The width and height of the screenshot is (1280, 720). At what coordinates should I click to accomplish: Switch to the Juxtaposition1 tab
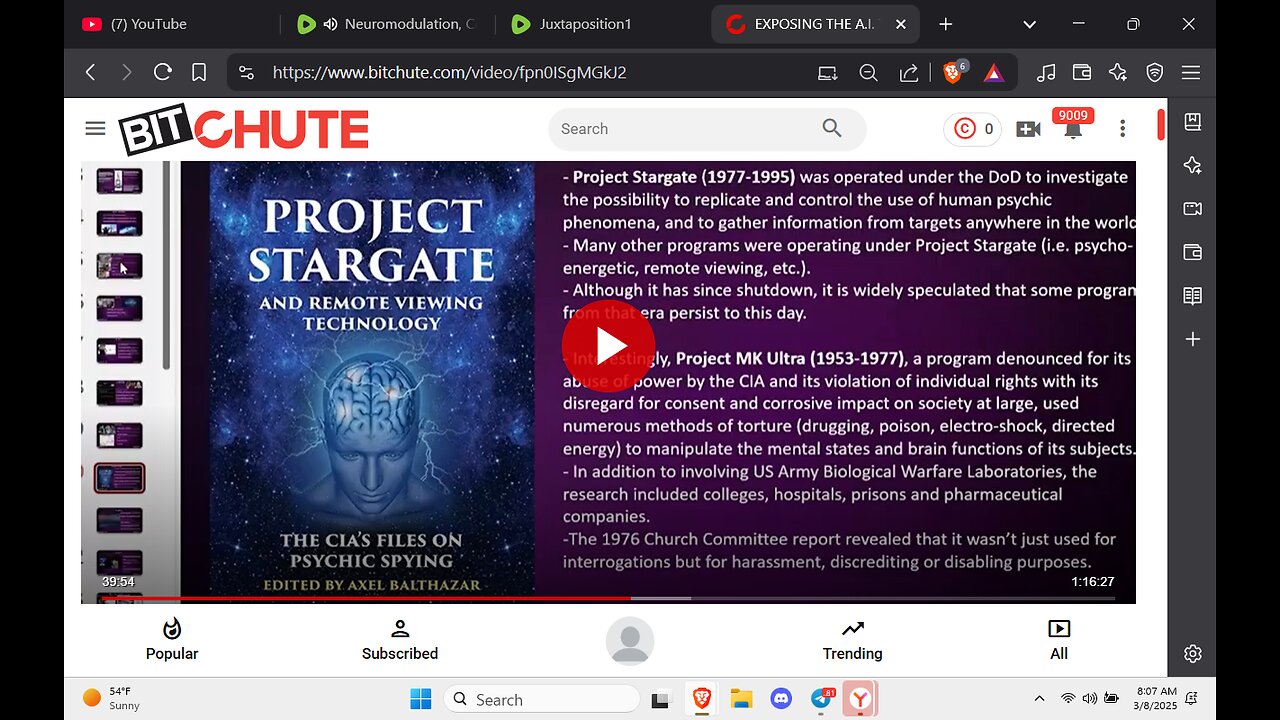click(600, 24)
